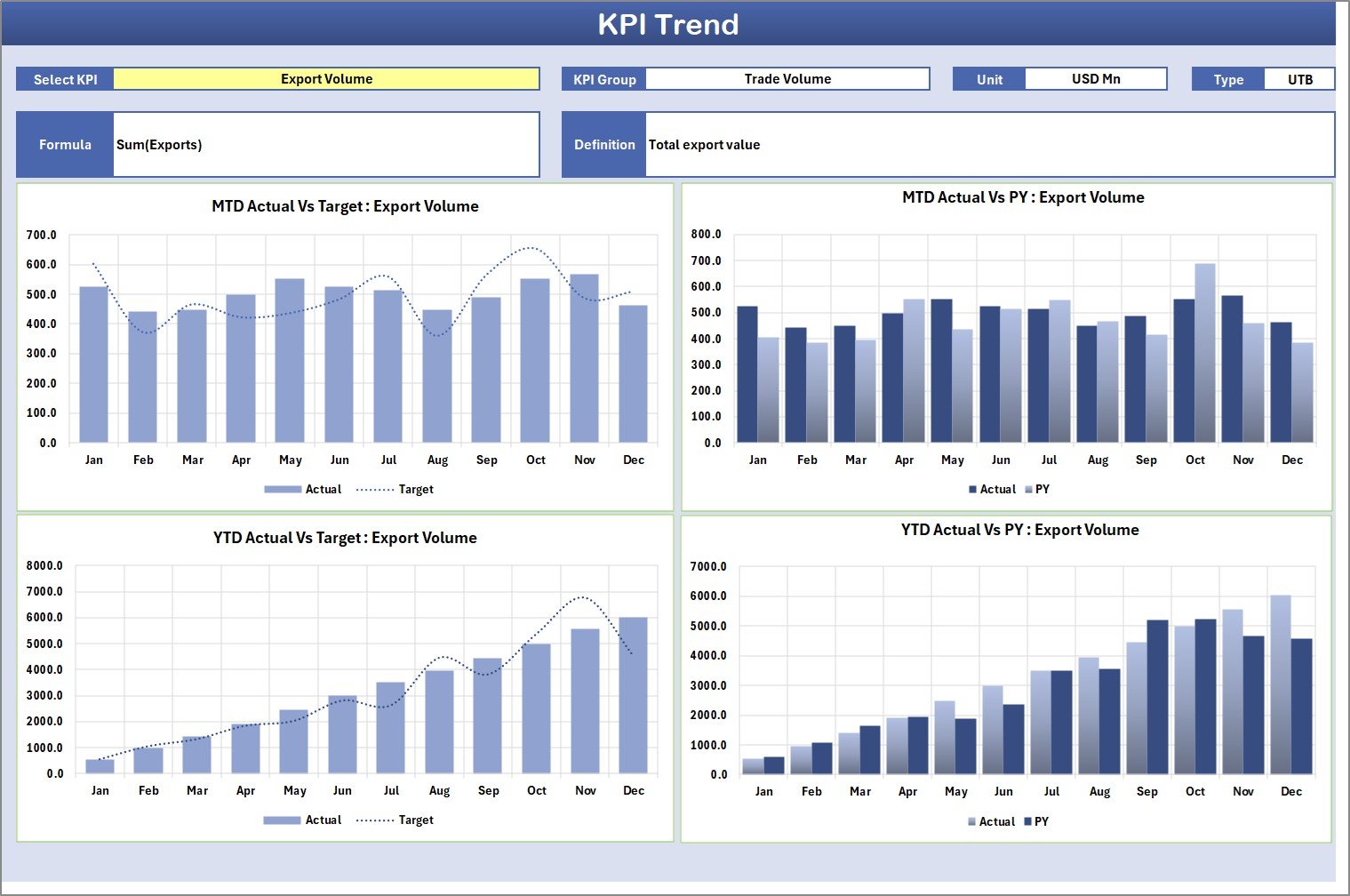Click PY legend entry in MTD PY chart
The height and width of the screenshot is (896, 1350).
(1037, 490)
